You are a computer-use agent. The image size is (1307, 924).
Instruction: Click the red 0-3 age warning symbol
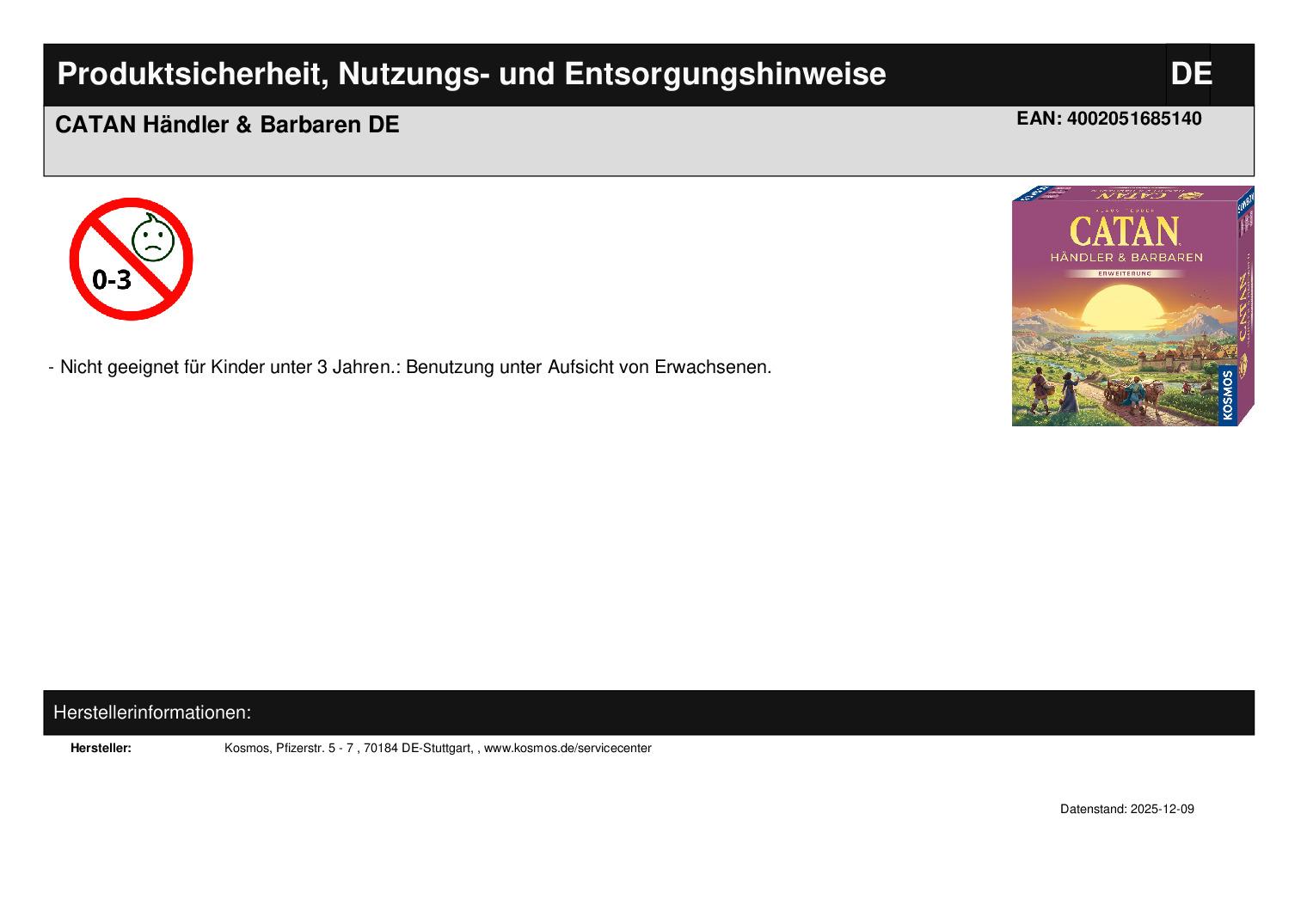131,259
